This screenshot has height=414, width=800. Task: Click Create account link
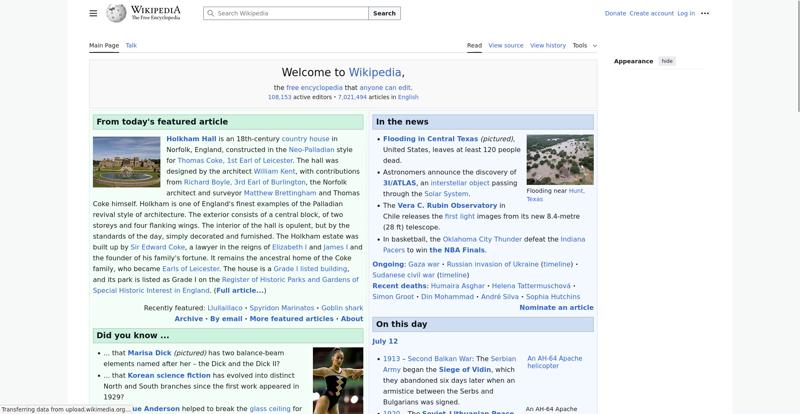tap(652, 13)
